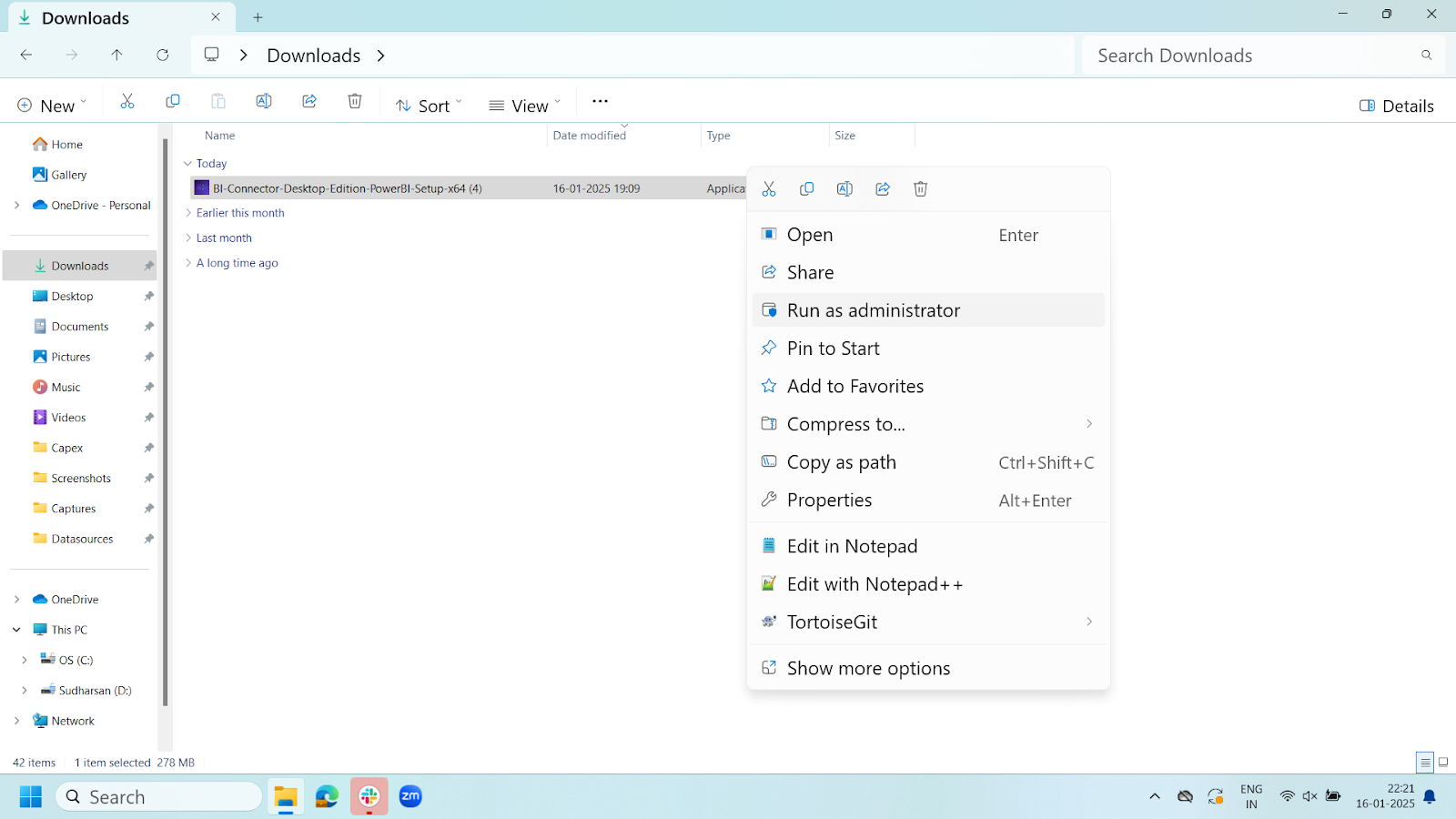Expand the Last month group

(x=188, y=238)
